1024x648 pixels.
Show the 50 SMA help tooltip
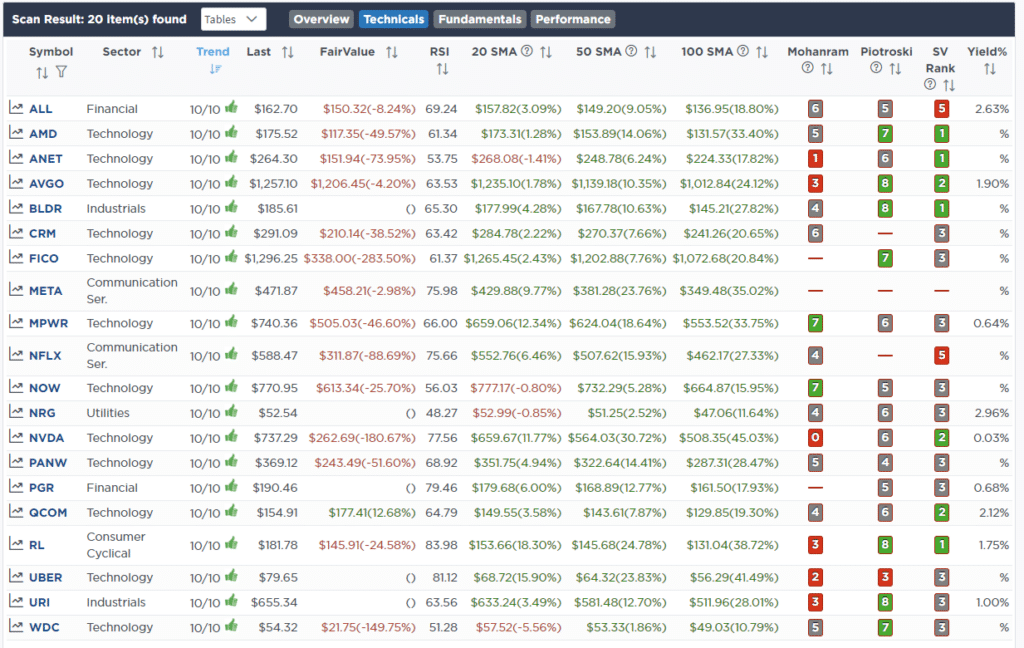coord(631,51)
